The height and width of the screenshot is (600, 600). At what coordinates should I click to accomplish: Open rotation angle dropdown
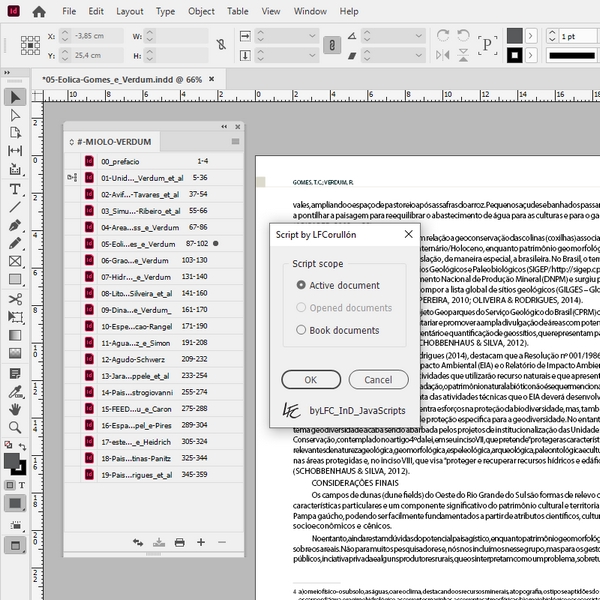[x=419, y=36]
